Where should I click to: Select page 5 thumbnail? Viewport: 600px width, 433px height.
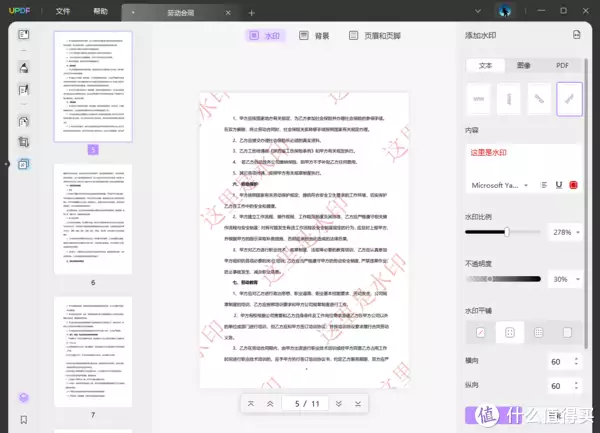point(93,86)
